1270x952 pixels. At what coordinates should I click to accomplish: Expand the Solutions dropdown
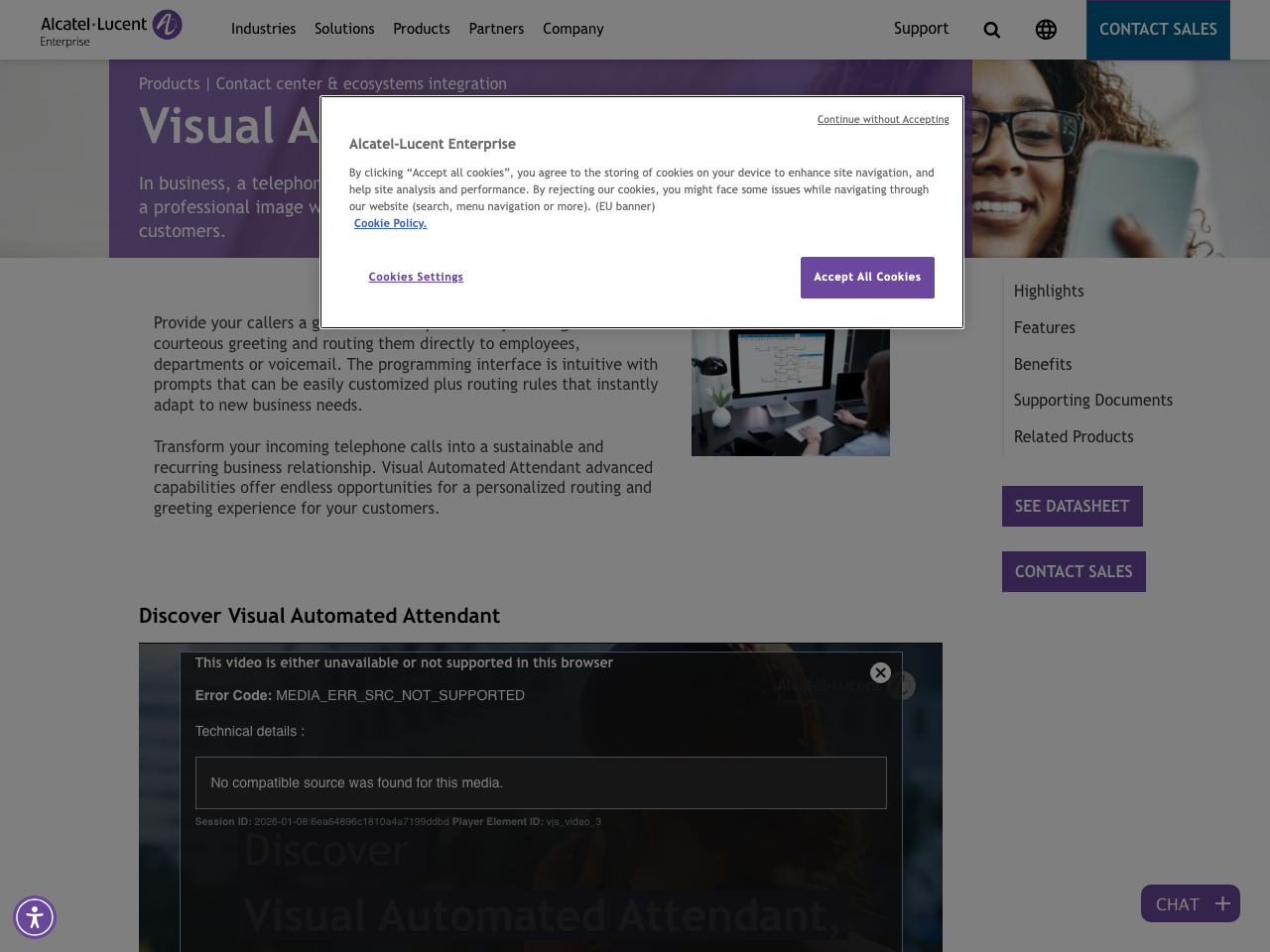[344, 27]
